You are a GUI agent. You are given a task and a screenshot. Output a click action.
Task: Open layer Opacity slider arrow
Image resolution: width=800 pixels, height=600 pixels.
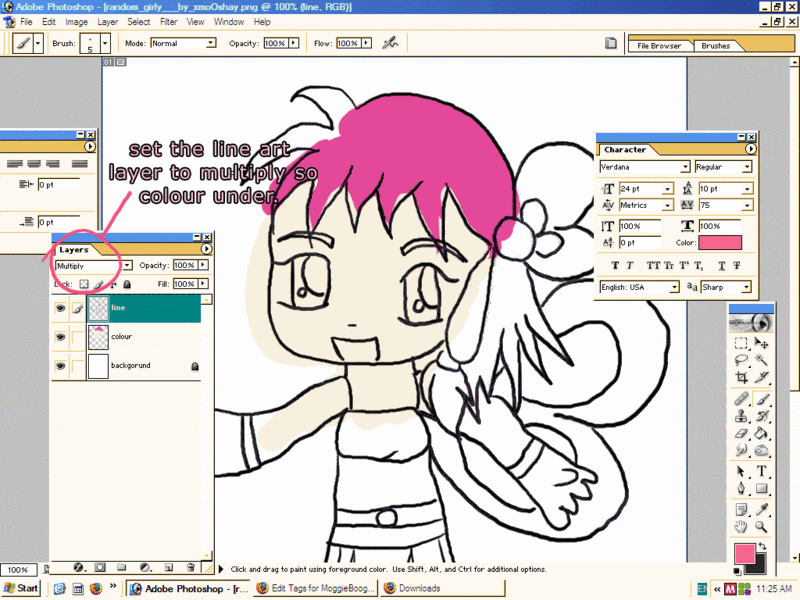[x=204, y=265]
